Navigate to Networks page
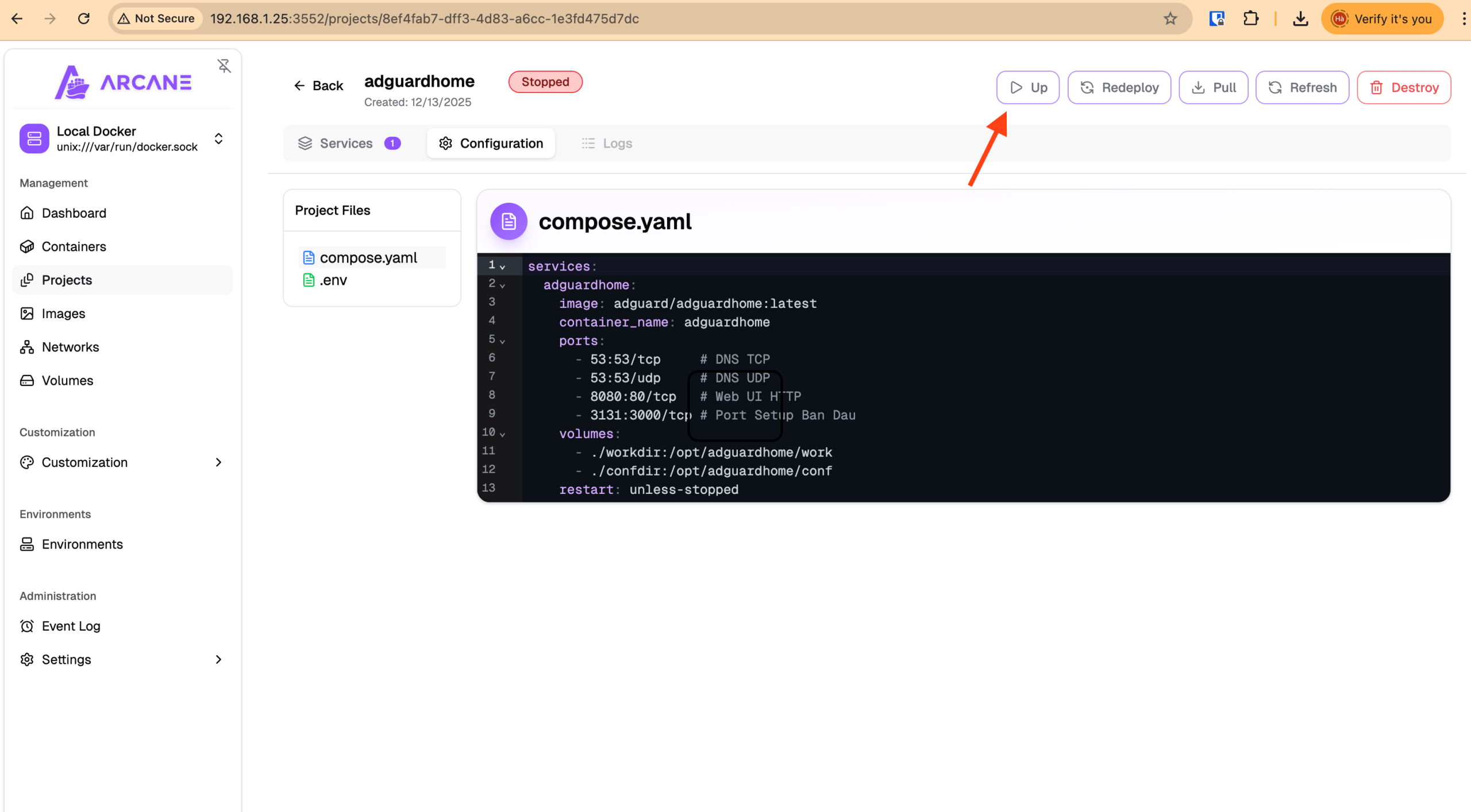 [70, 347]
